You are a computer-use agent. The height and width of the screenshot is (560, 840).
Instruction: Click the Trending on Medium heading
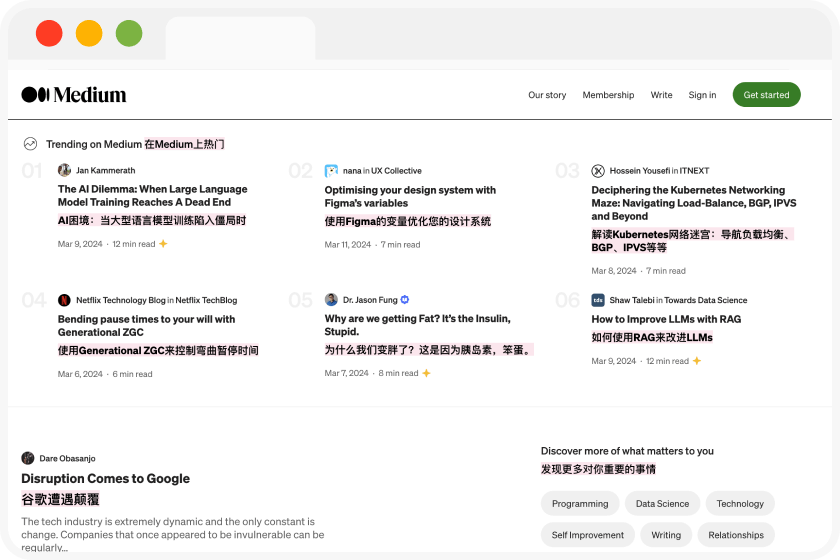94,144
